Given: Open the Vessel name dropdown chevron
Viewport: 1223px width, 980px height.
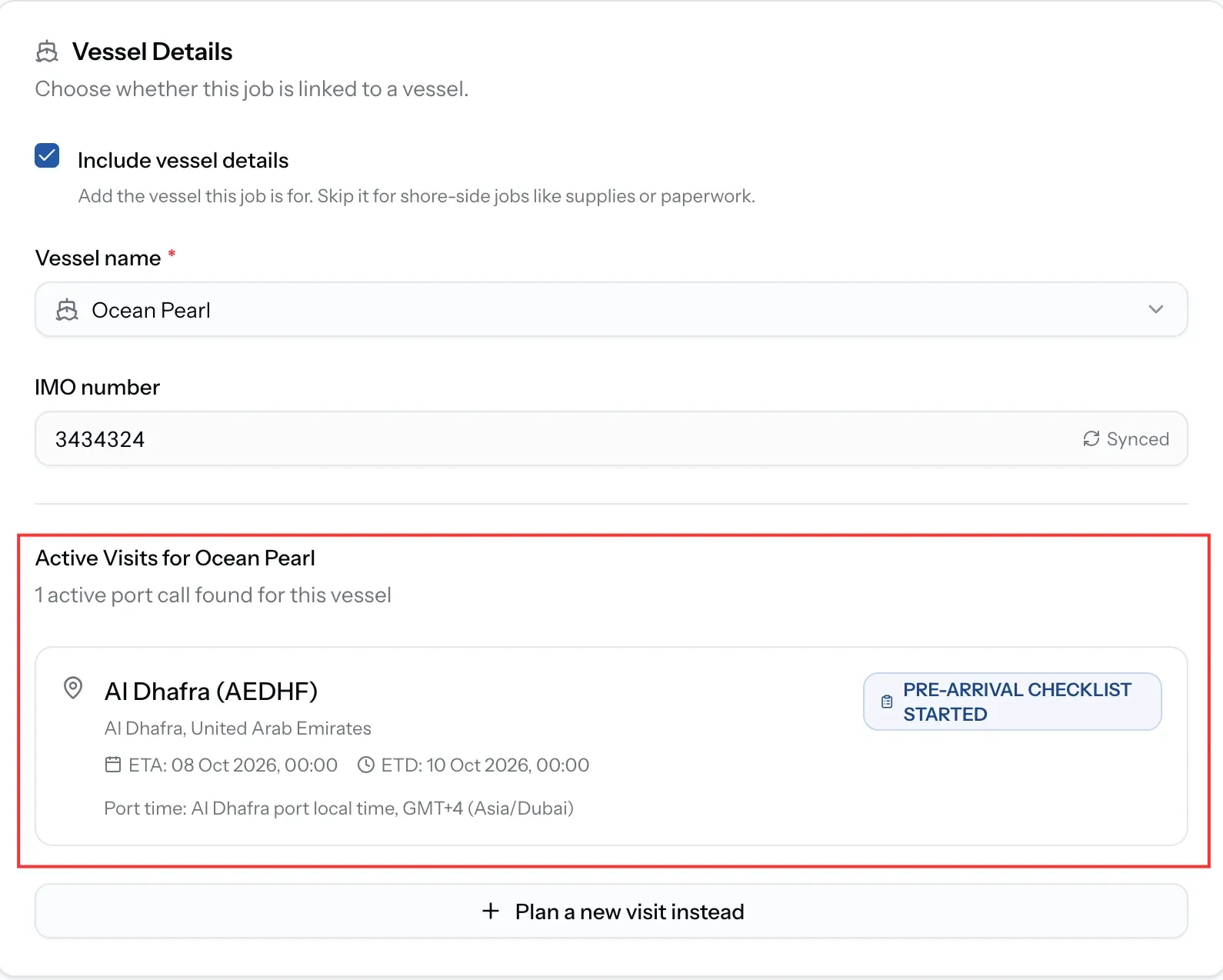Looking at the screenshot, I should (1155, 309).
